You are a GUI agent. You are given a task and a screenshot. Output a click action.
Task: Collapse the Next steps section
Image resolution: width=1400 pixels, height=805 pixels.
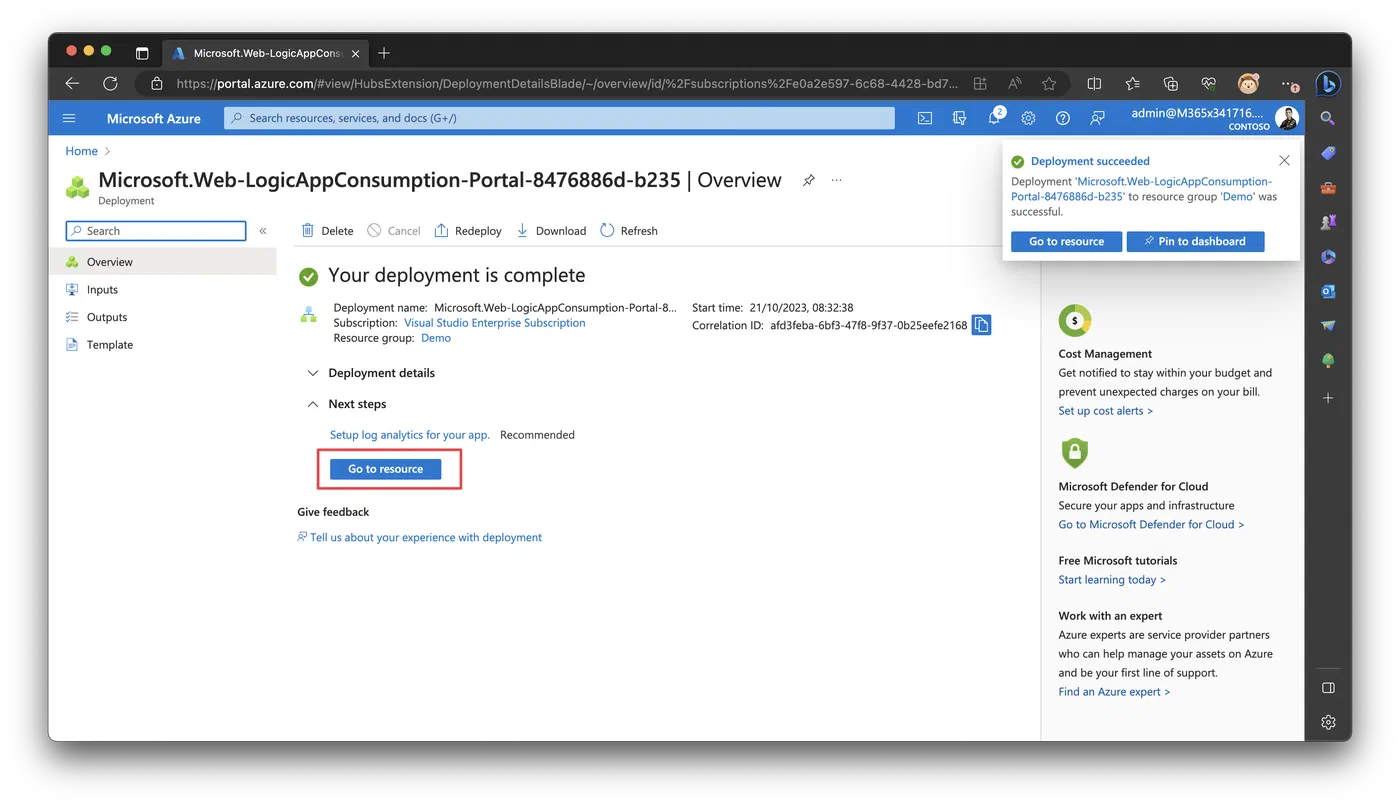point(346,404)
